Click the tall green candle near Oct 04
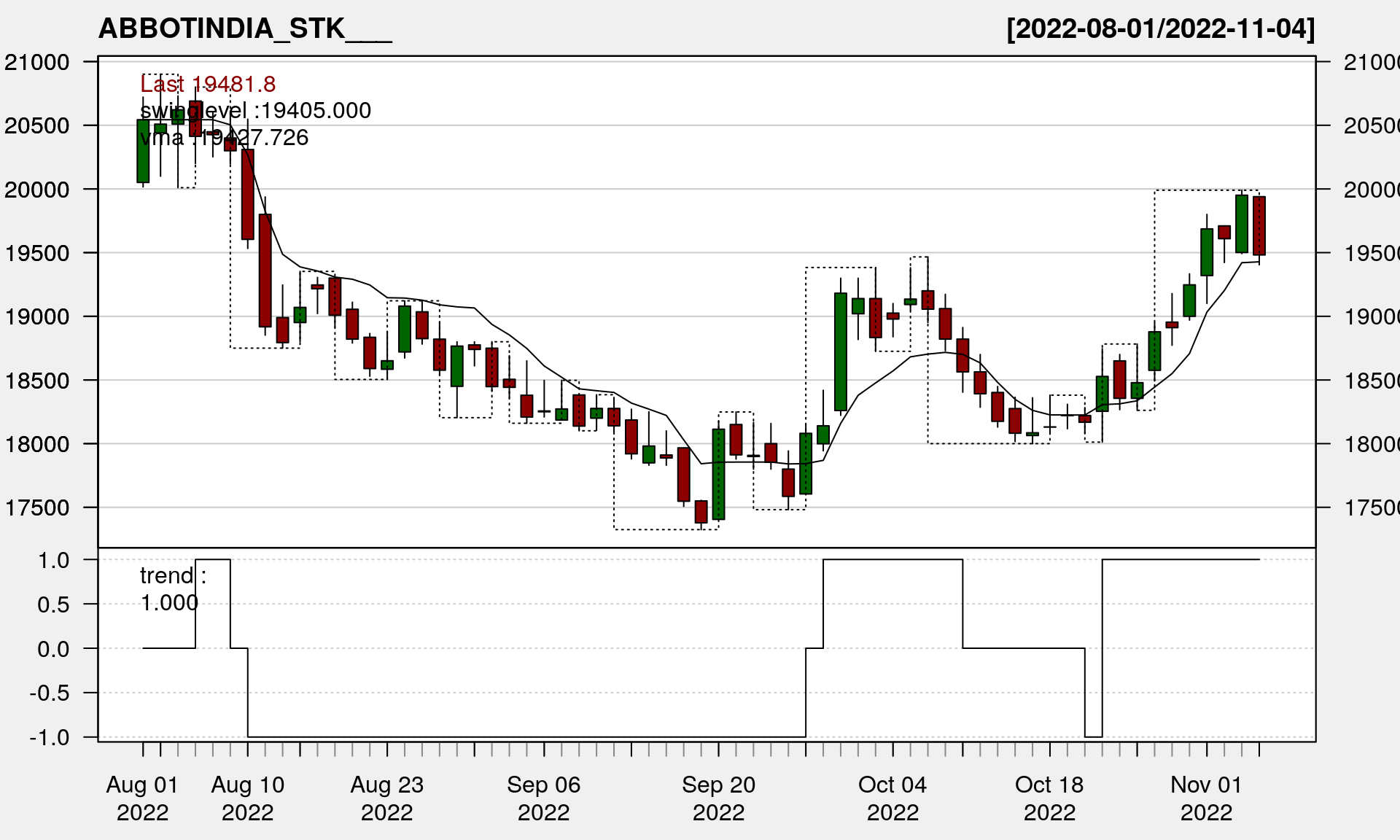This screenshot has height=840, width=1400. (x=841, y=351)
